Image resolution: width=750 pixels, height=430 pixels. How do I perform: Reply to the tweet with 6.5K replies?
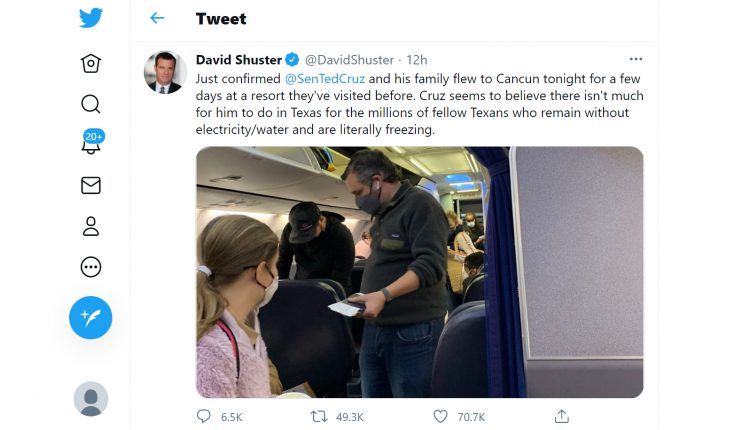[204, 416]
